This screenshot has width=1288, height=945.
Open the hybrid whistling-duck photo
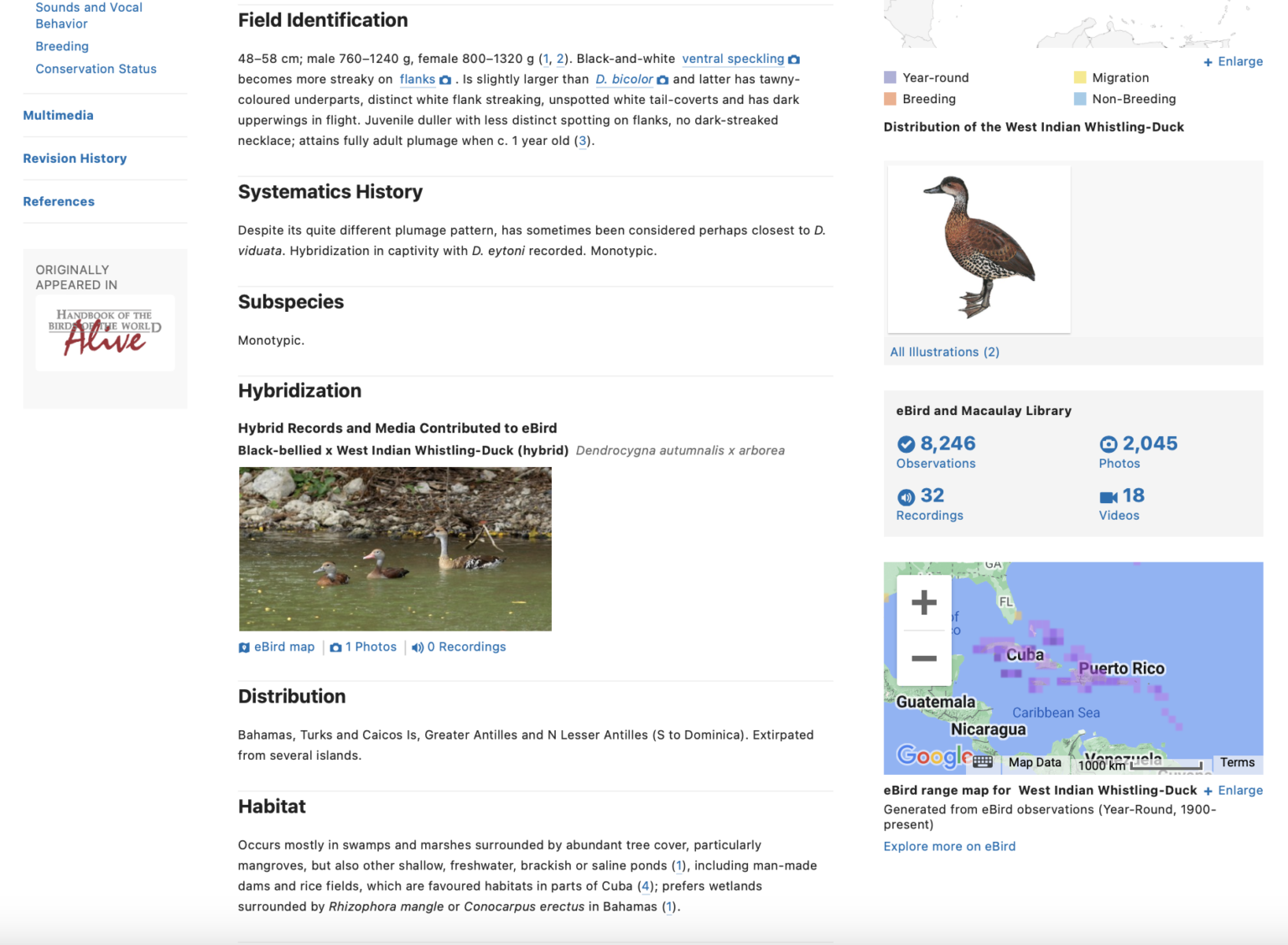tap(395, 548)
